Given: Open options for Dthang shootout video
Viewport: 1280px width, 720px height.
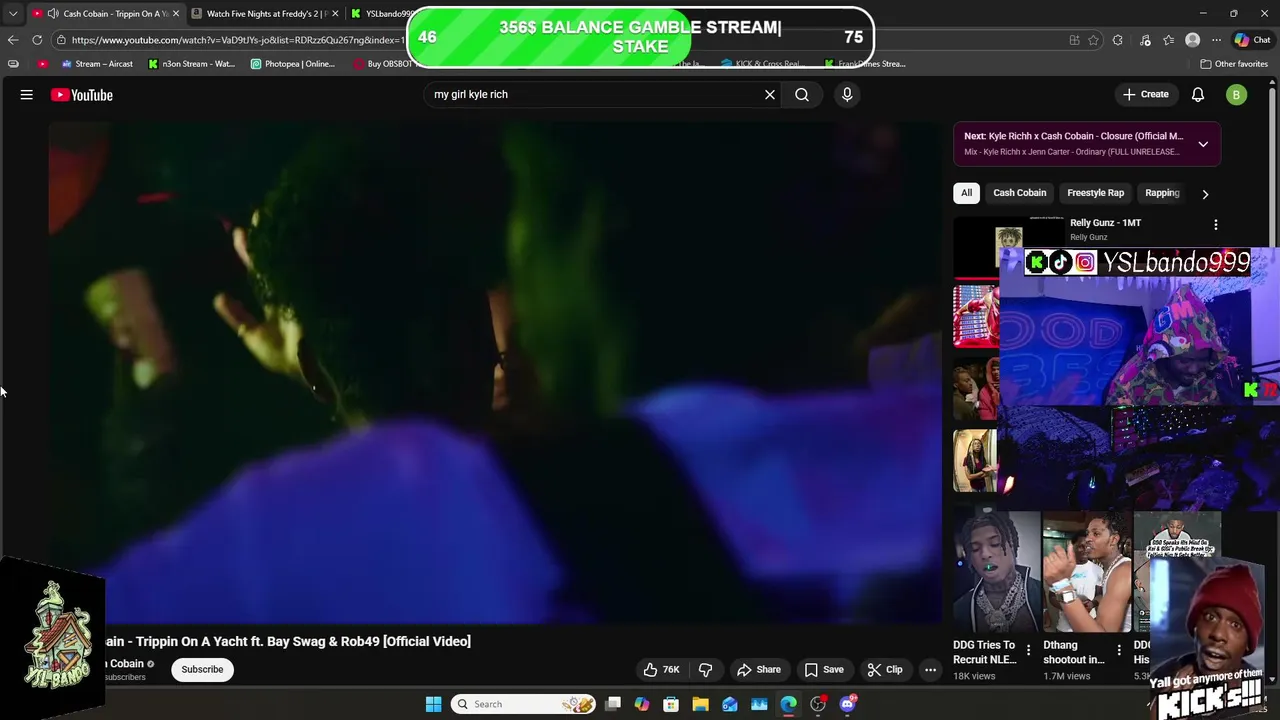Looking at the screenshot, I should pos(1119,650).
